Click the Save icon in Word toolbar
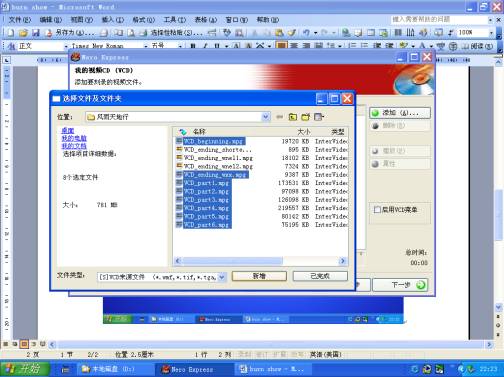The height and width of the screenshot is (377, 504). (x=36, y=33)
